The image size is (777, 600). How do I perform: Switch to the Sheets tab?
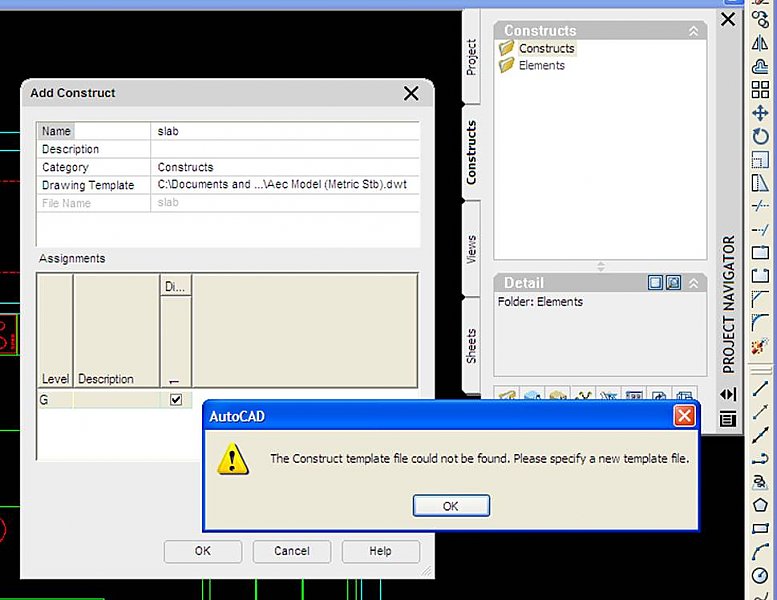pos(471,346)
